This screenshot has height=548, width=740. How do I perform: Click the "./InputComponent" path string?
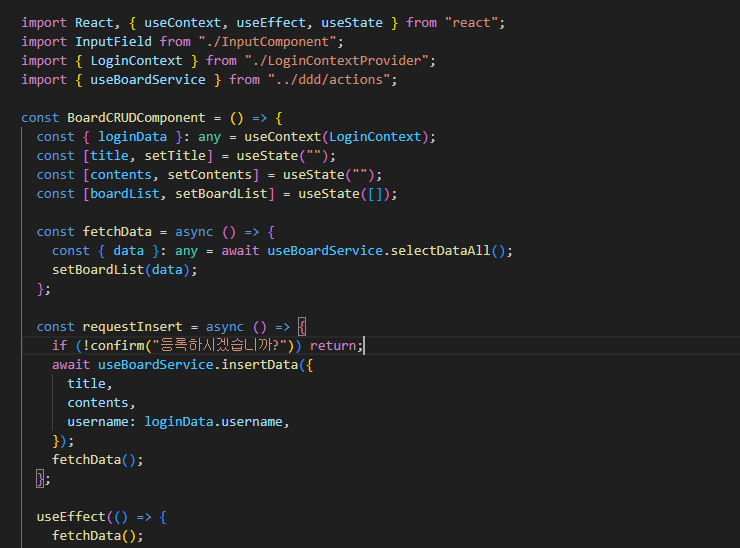(x=267, y=42)
